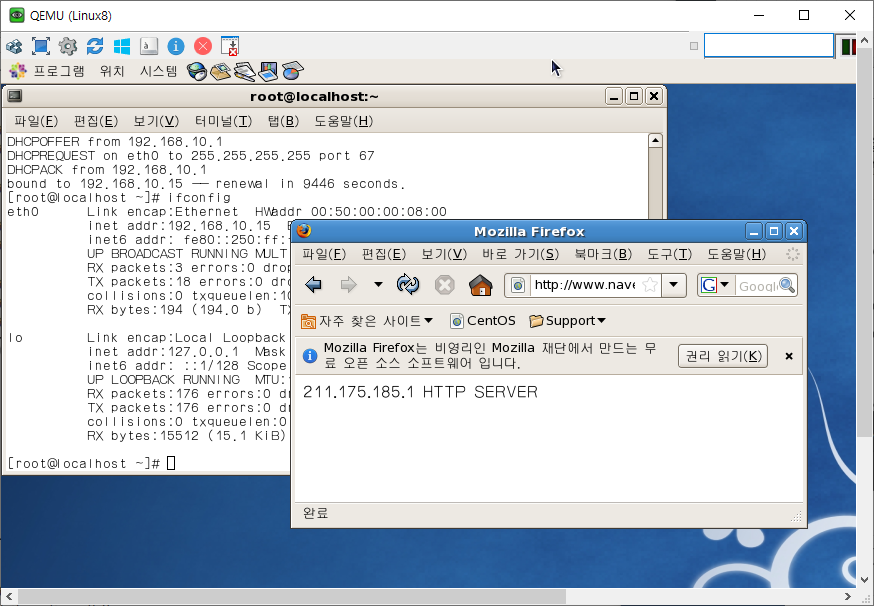Click QEMU horizontal scrollbar left arrow
Image resolution: width=874 pixels, height=606 pixels.
coord(8,597)
